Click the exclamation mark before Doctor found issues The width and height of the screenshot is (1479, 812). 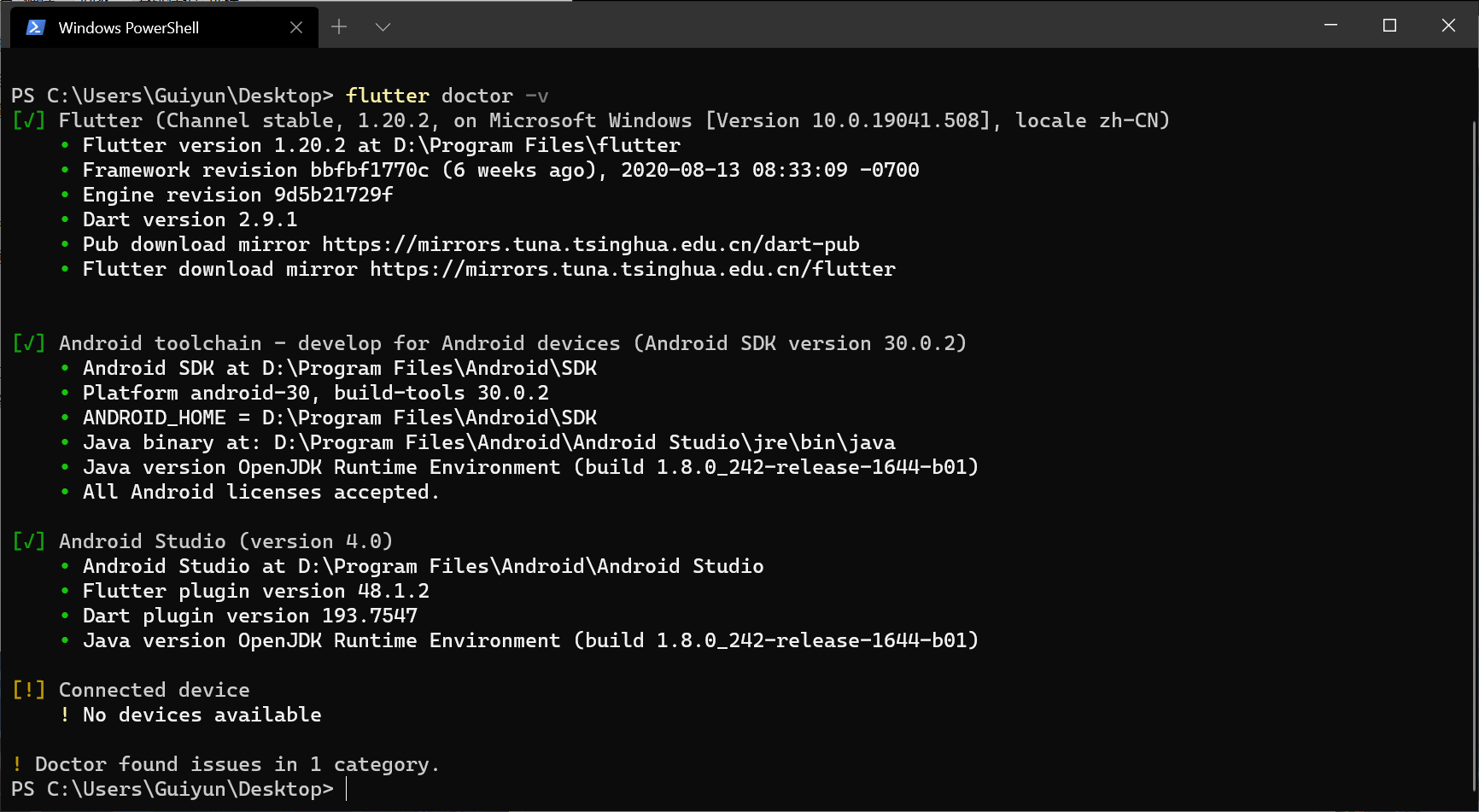(17, 764)
